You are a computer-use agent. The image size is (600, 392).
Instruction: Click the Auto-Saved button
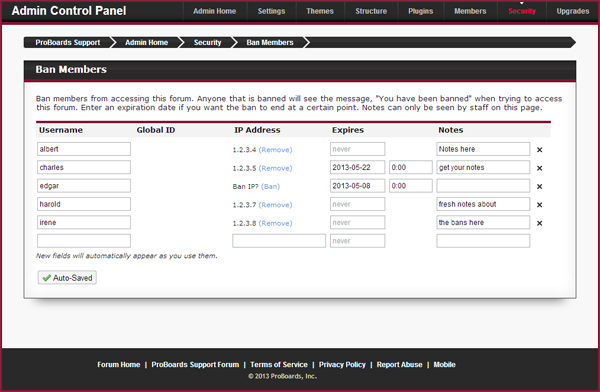coord(67,278)
